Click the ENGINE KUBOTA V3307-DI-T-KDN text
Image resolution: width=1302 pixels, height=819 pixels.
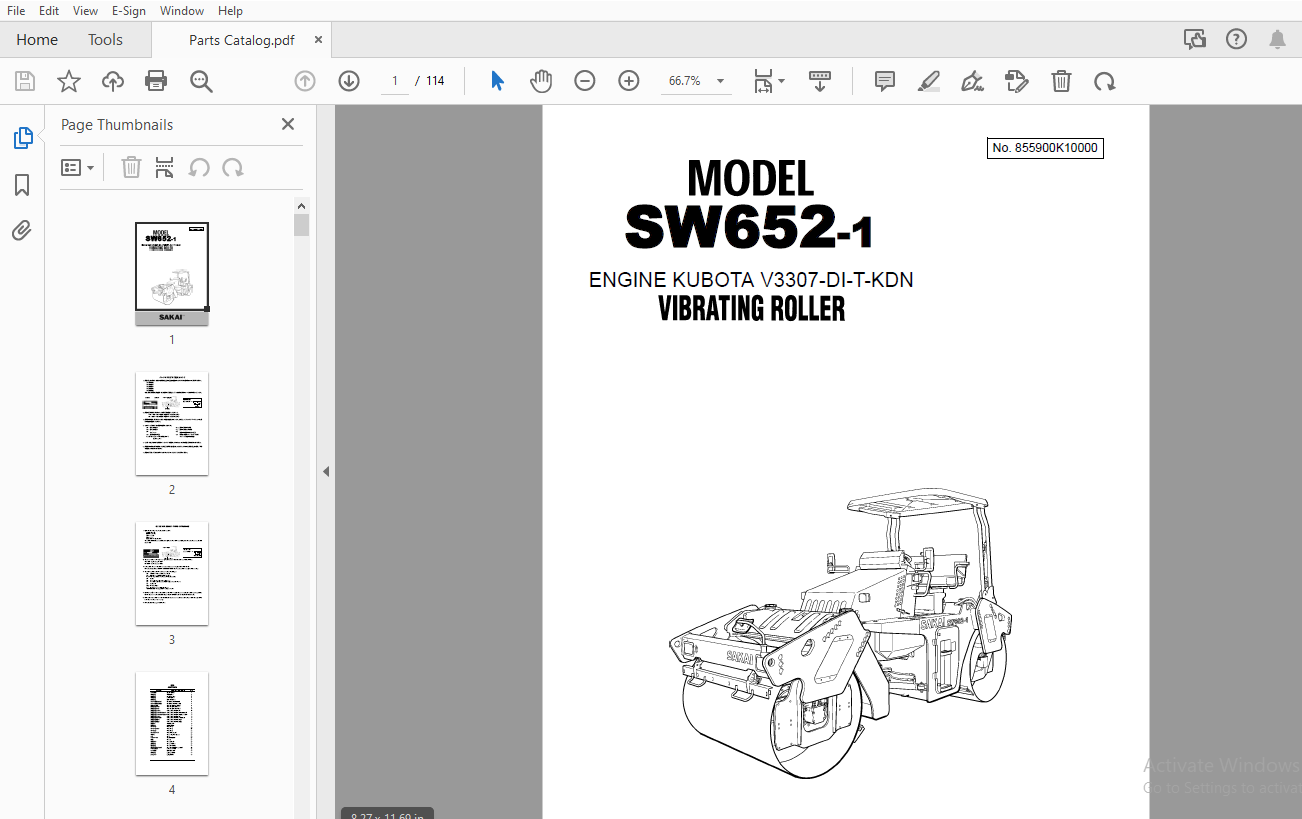coord(751,280)
